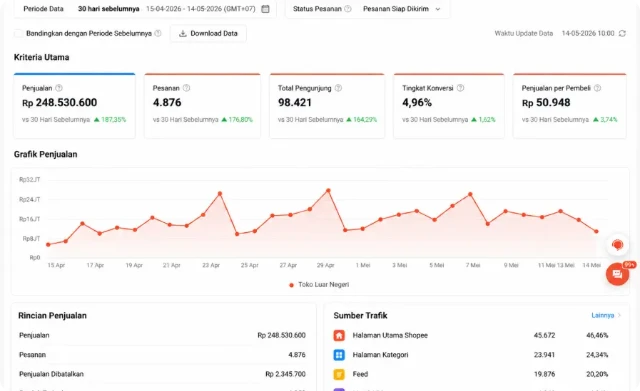The image size is (640, 391).
Task: Click the 23 Apr peak point on chart
Action: 220,193
